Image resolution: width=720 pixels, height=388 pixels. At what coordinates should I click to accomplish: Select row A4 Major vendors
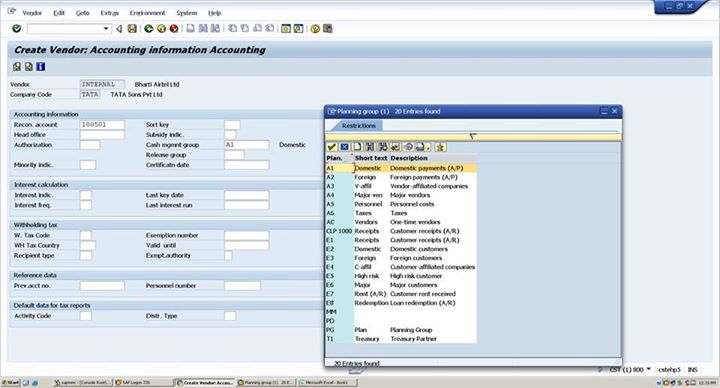pyautogui.click(x=401, y=195)
